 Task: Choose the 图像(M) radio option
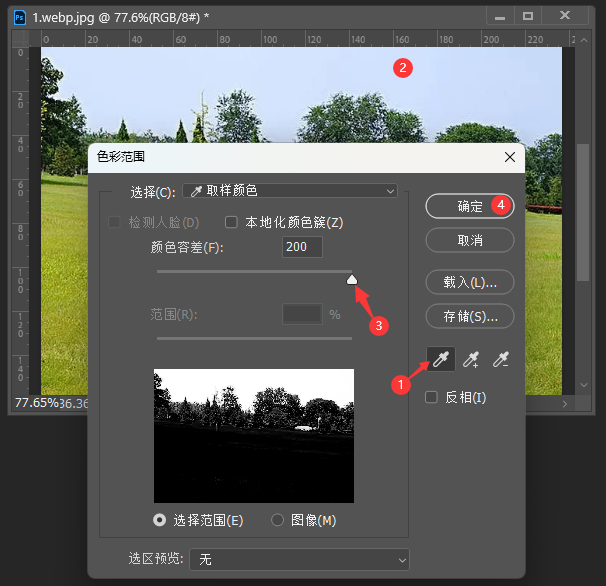(277, 520)
